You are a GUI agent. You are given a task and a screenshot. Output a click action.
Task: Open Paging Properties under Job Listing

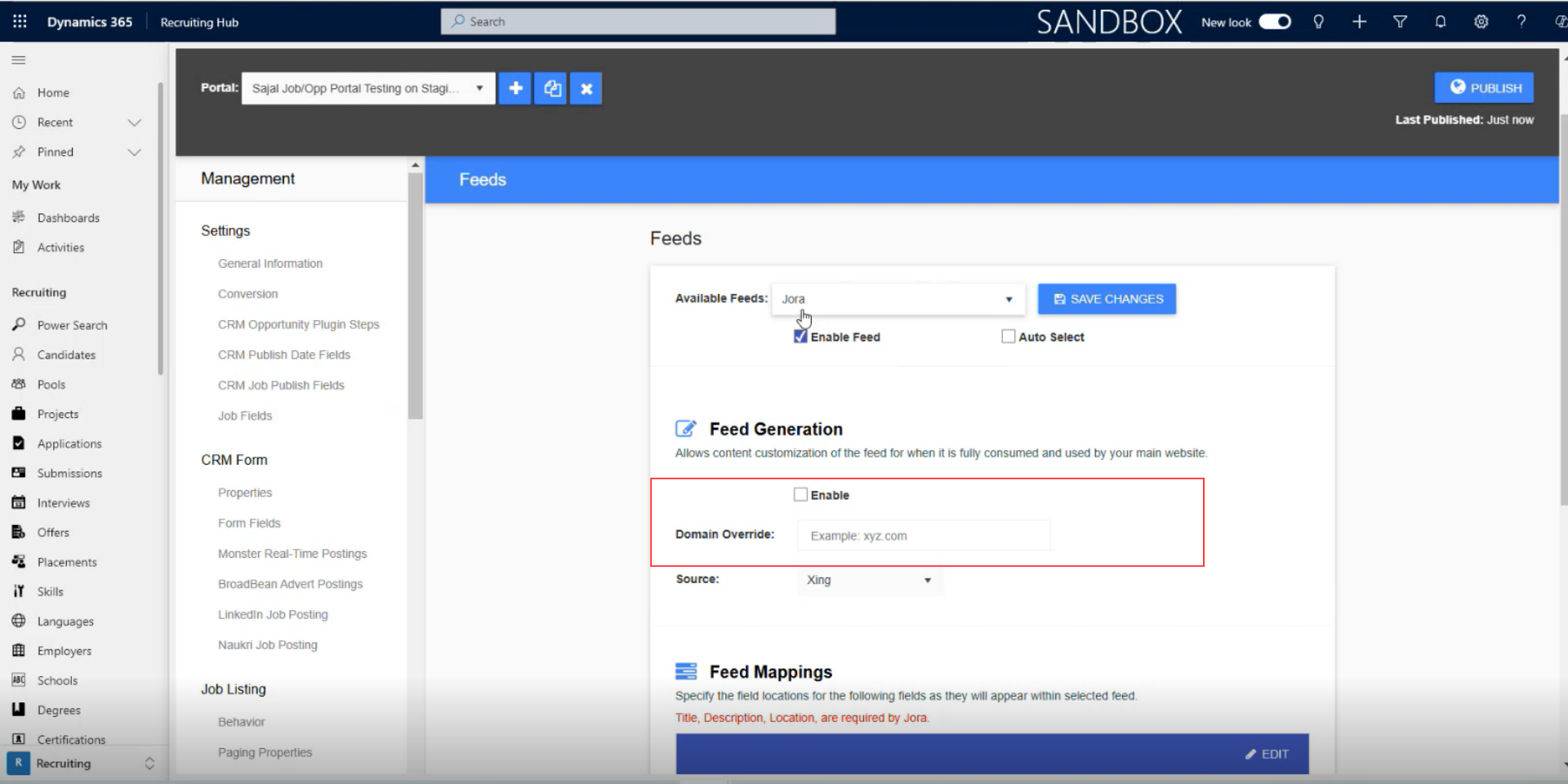(265, 752)
